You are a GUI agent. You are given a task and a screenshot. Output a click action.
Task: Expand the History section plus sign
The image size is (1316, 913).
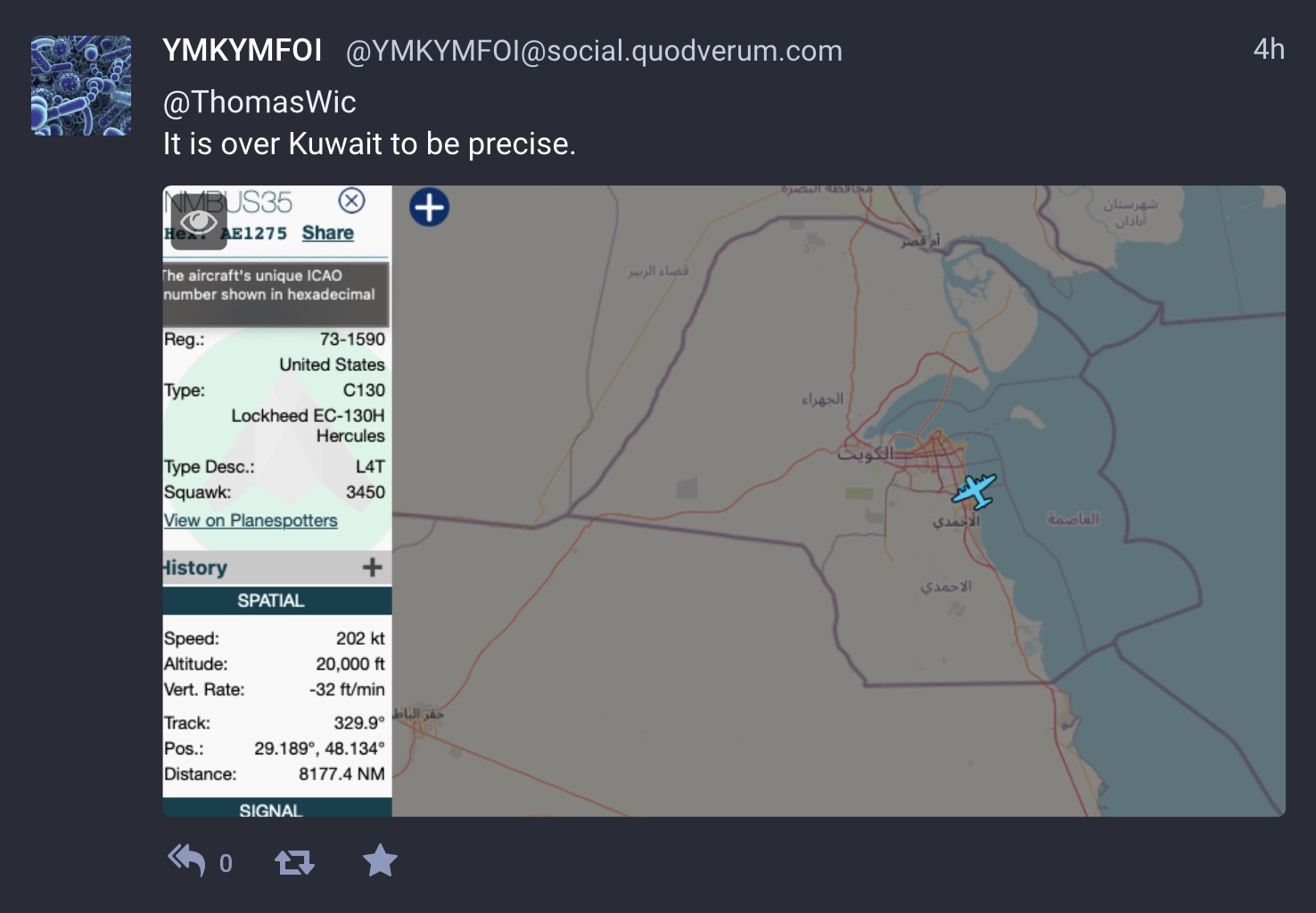372,567
